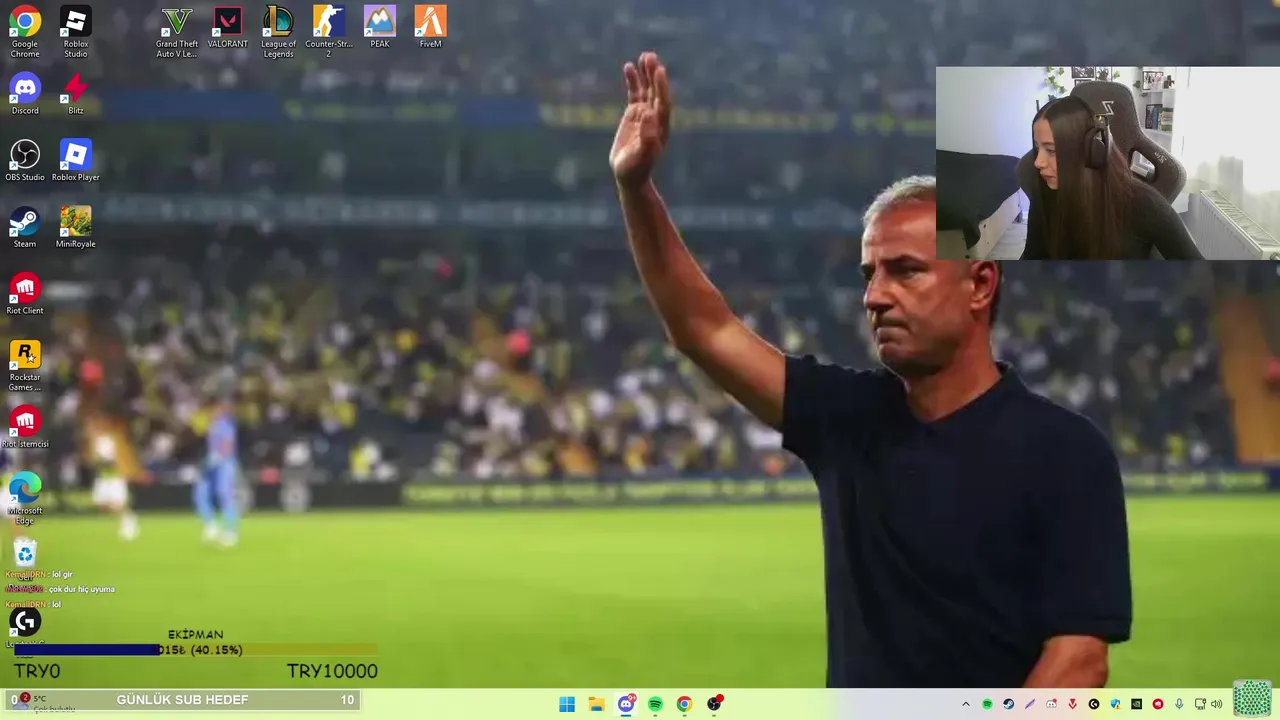Screen dimensions: 1280x720
Task: Open the VALORANT desktop shortcut
Action: (x=228, y=27)
